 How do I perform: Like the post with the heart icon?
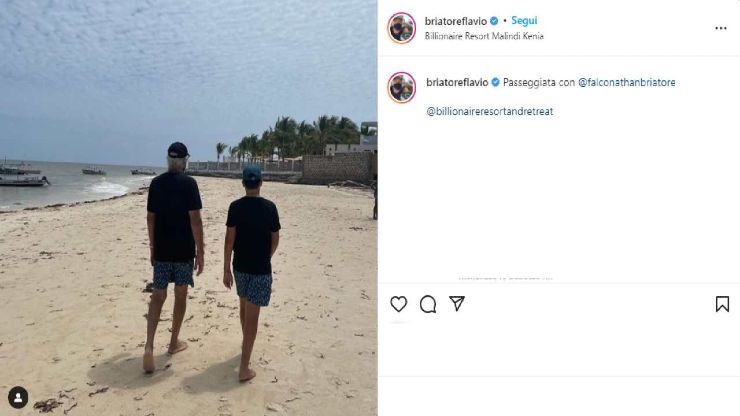pos(399,304)
